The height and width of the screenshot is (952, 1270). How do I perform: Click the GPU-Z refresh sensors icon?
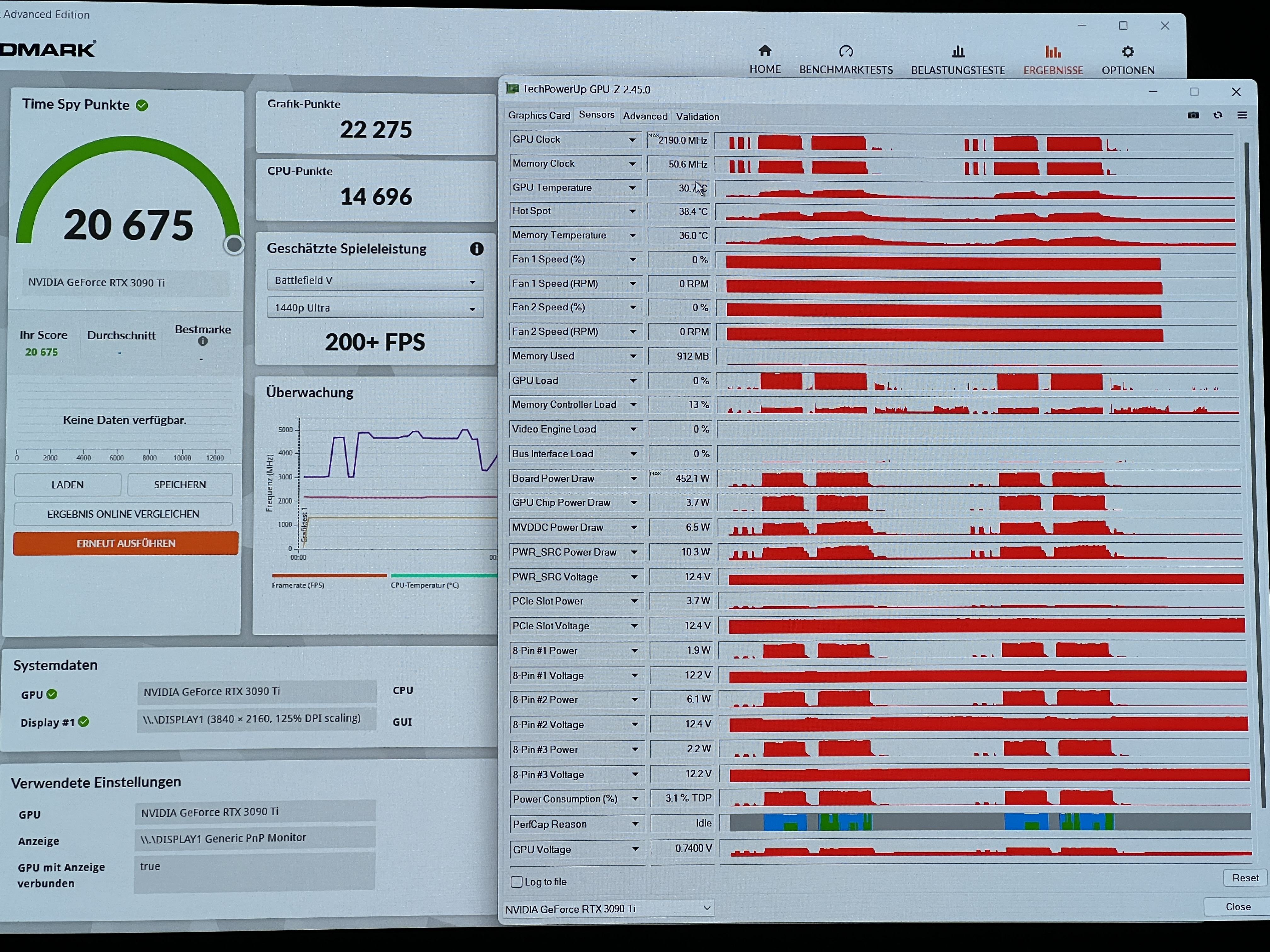[x=1218, y=115]
